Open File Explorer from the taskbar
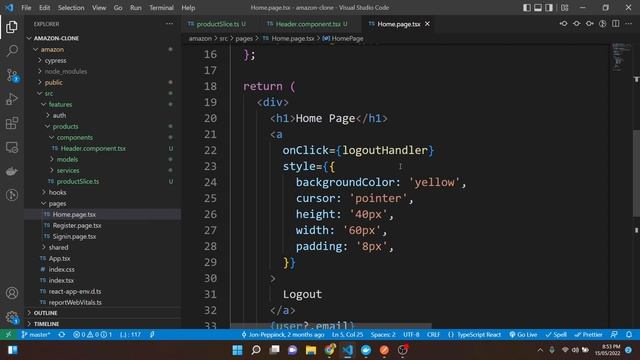Image resolution: width=640 pixels, height=360 pixels. click(311, 350)
